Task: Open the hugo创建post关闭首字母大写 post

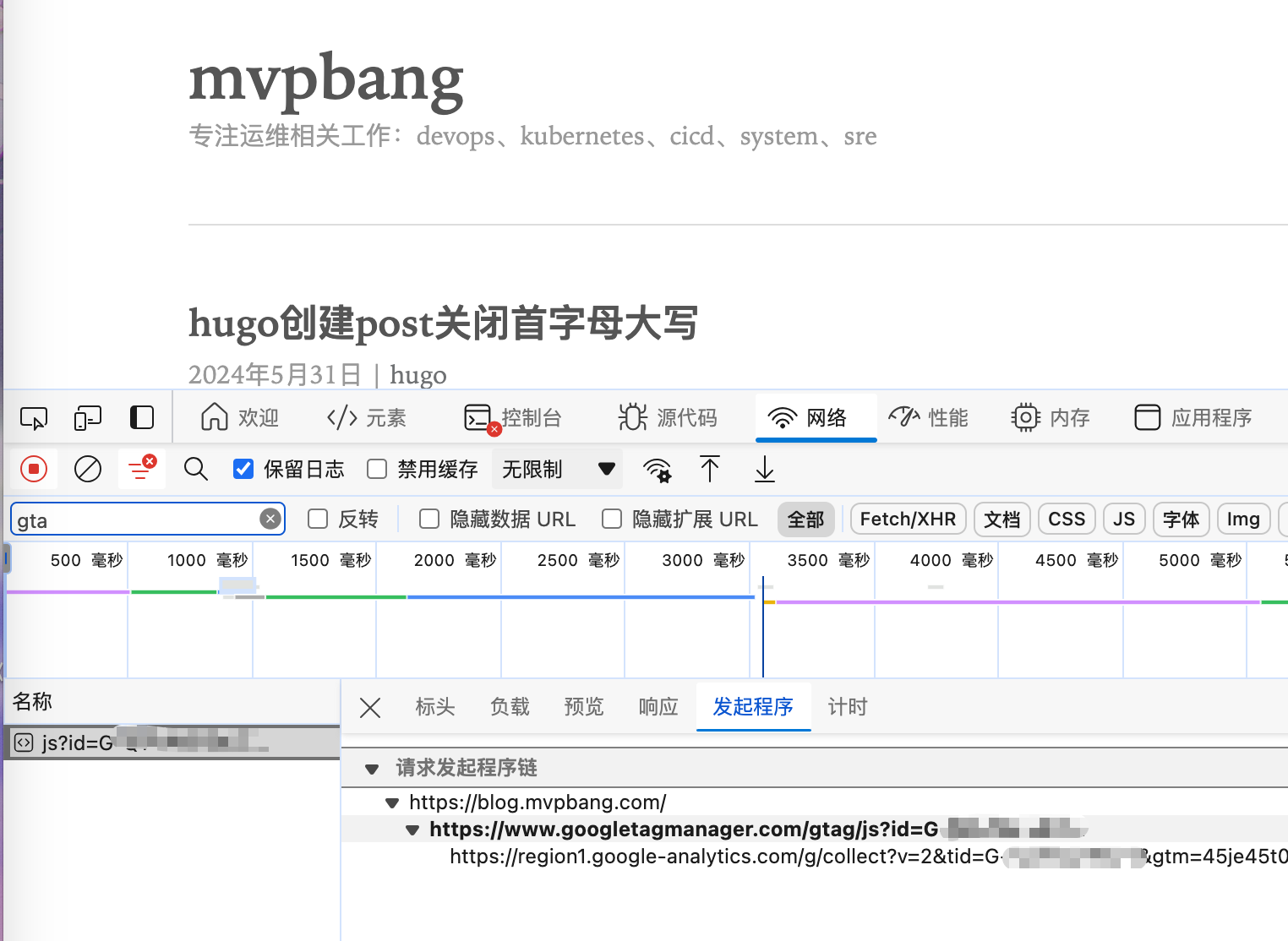Action: coord(444,324)
